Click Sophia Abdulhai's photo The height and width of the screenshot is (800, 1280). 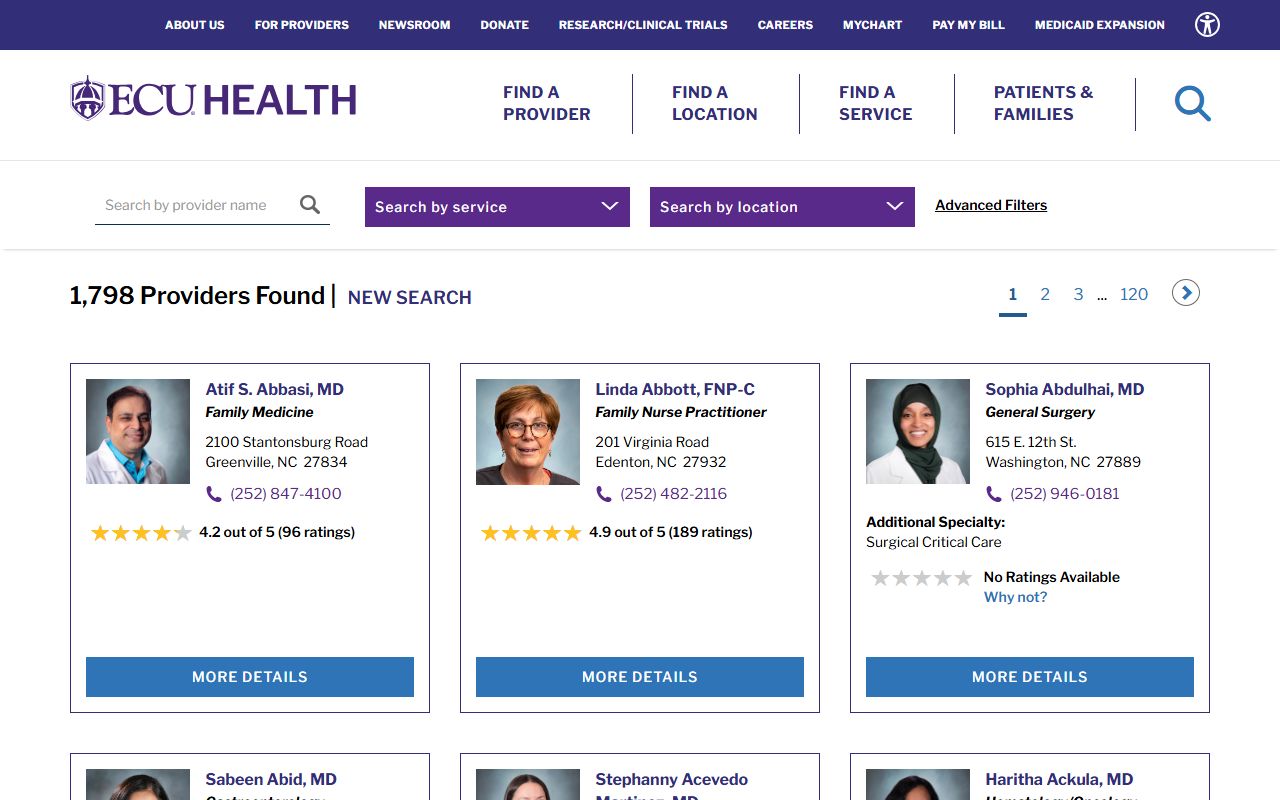(918, 432)
